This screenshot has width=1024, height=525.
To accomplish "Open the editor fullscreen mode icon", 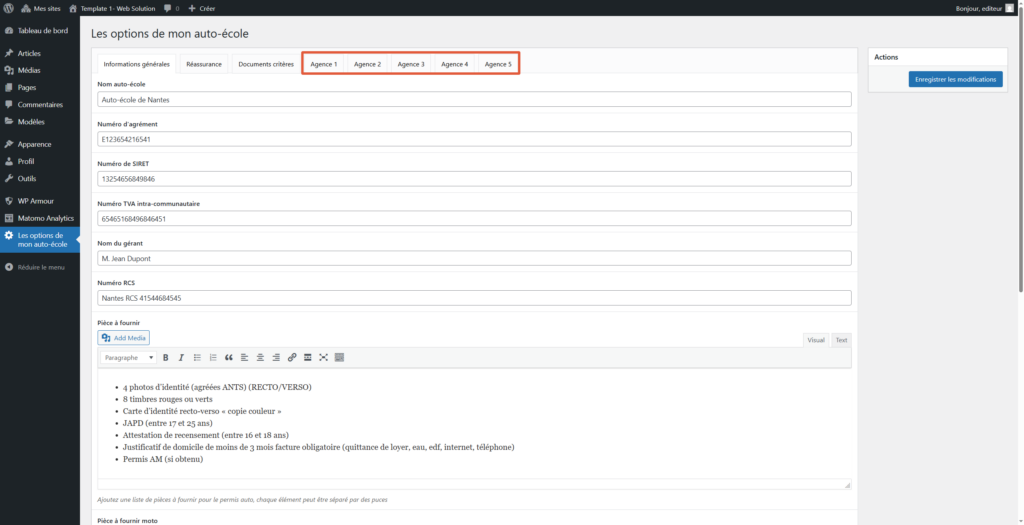I will (323, 357).
